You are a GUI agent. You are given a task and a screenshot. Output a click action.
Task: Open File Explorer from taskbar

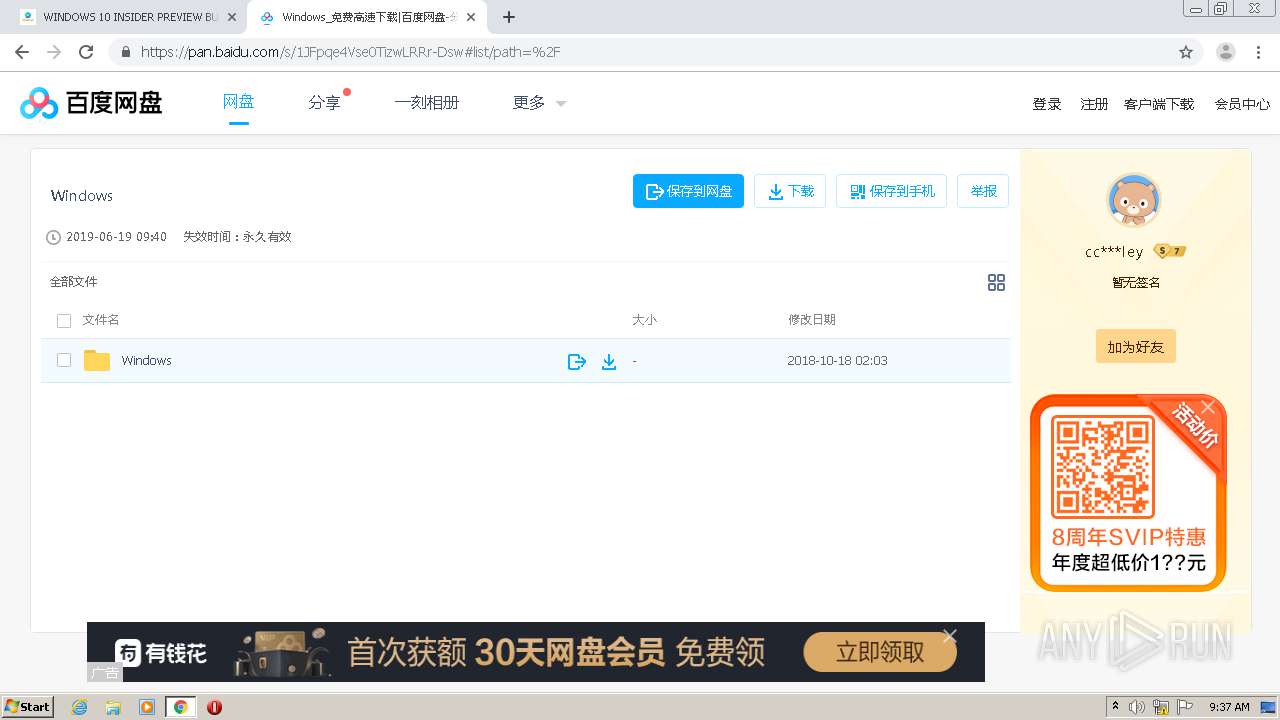pyautogui.click(x=113, y=707)
